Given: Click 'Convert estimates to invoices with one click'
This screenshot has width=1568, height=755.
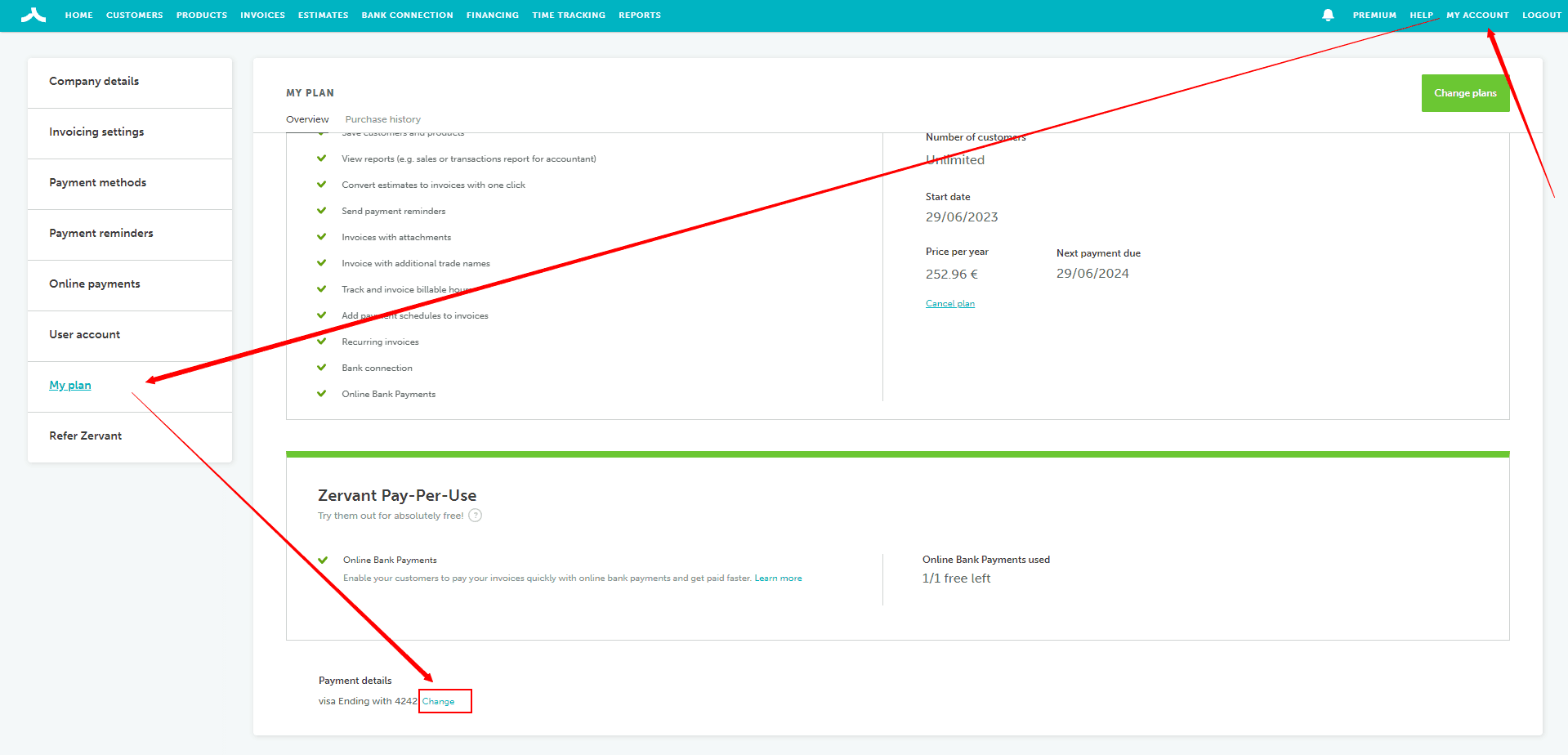Looking at the screenshot, I should point(433,185).
